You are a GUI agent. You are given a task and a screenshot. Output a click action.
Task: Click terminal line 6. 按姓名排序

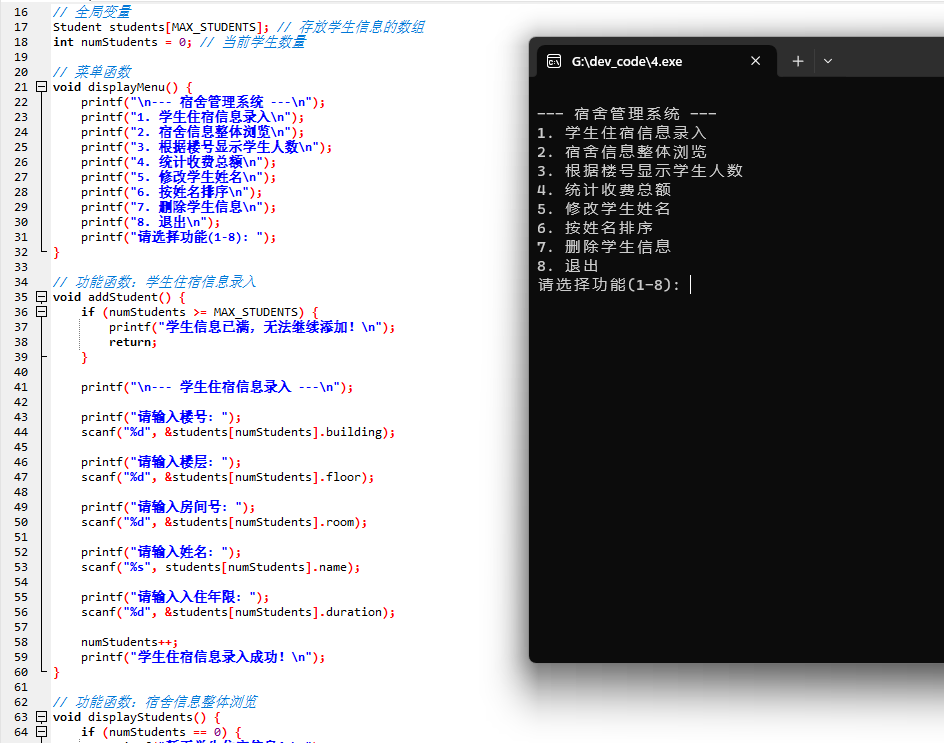(595, 228)
